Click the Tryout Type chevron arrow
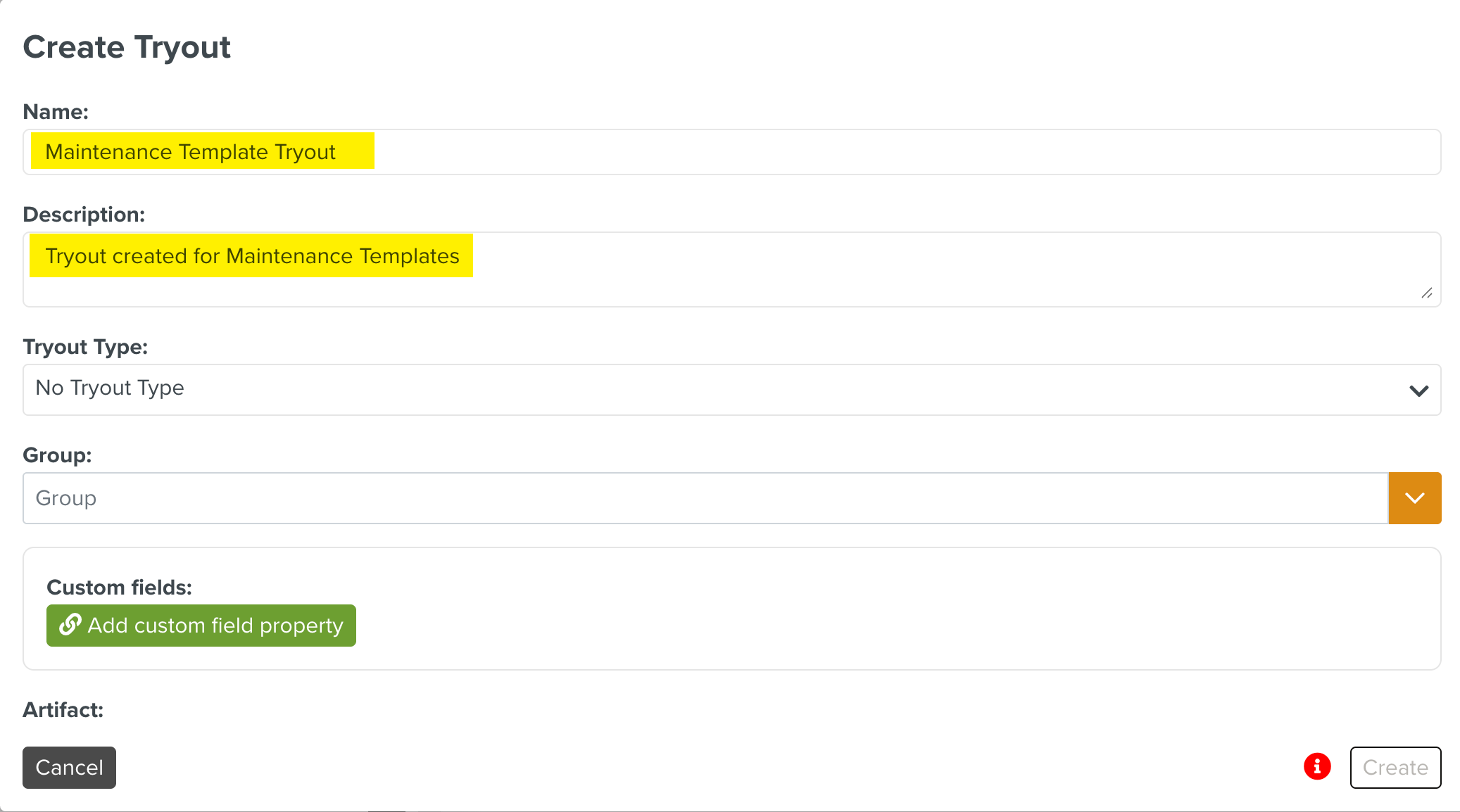 [x=1418, y=391]
